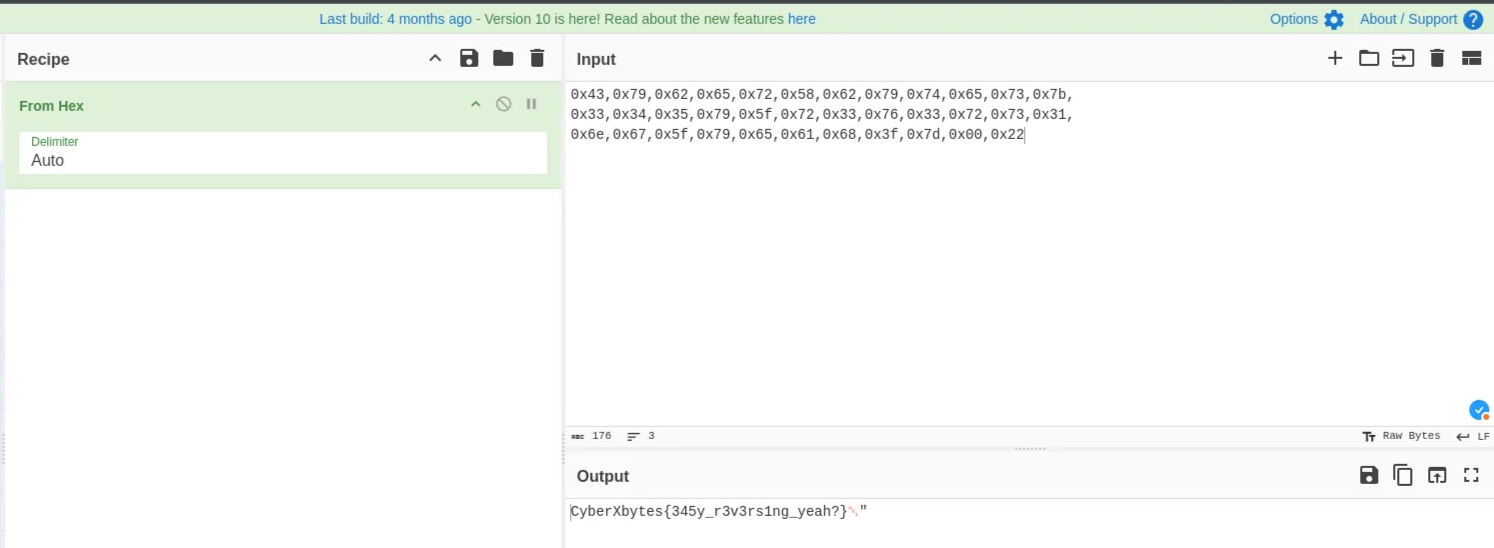Follow the new features 'here' link
The image size is (1494, 548).
(801, 19)
